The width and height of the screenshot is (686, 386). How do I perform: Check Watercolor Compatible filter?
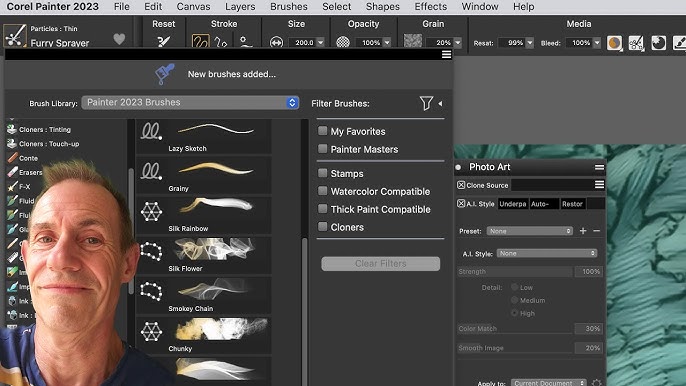[322, 190]
